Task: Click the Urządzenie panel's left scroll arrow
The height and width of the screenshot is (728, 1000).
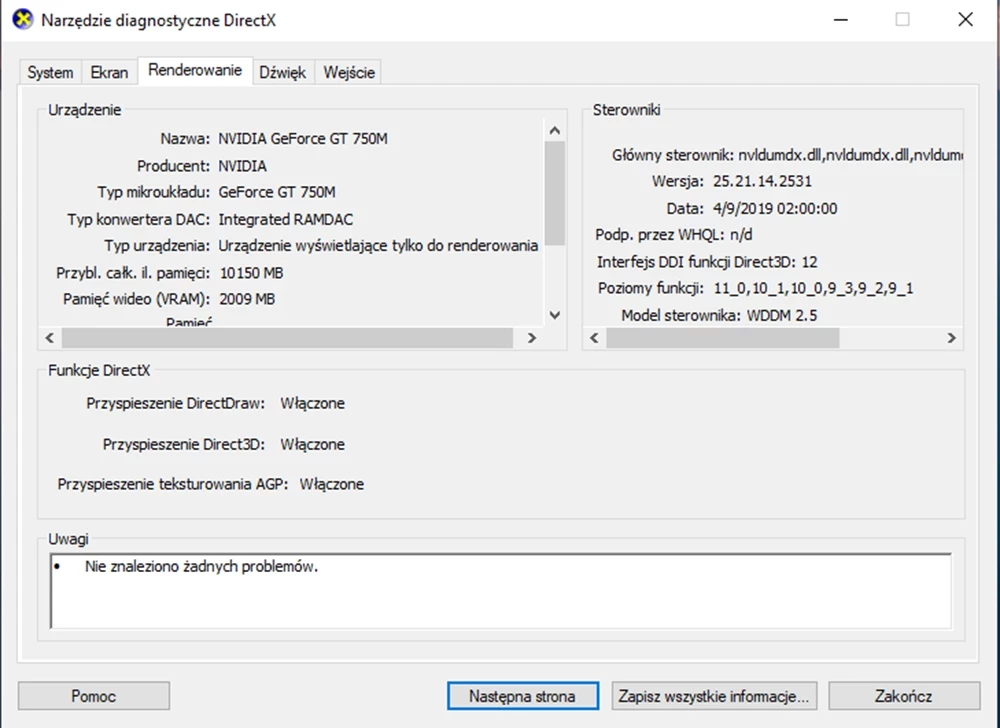Action: click(x=50, y=338)
